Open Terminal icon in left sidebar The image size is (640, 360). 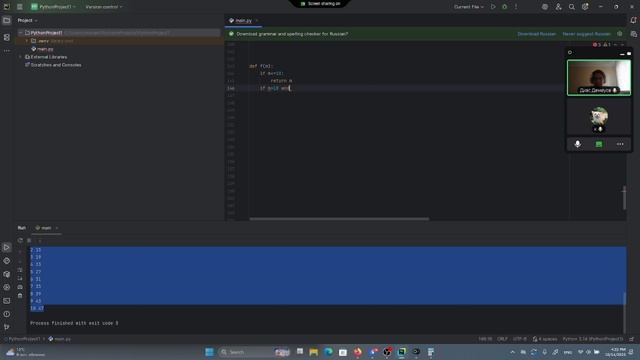(x=7, y=301)
